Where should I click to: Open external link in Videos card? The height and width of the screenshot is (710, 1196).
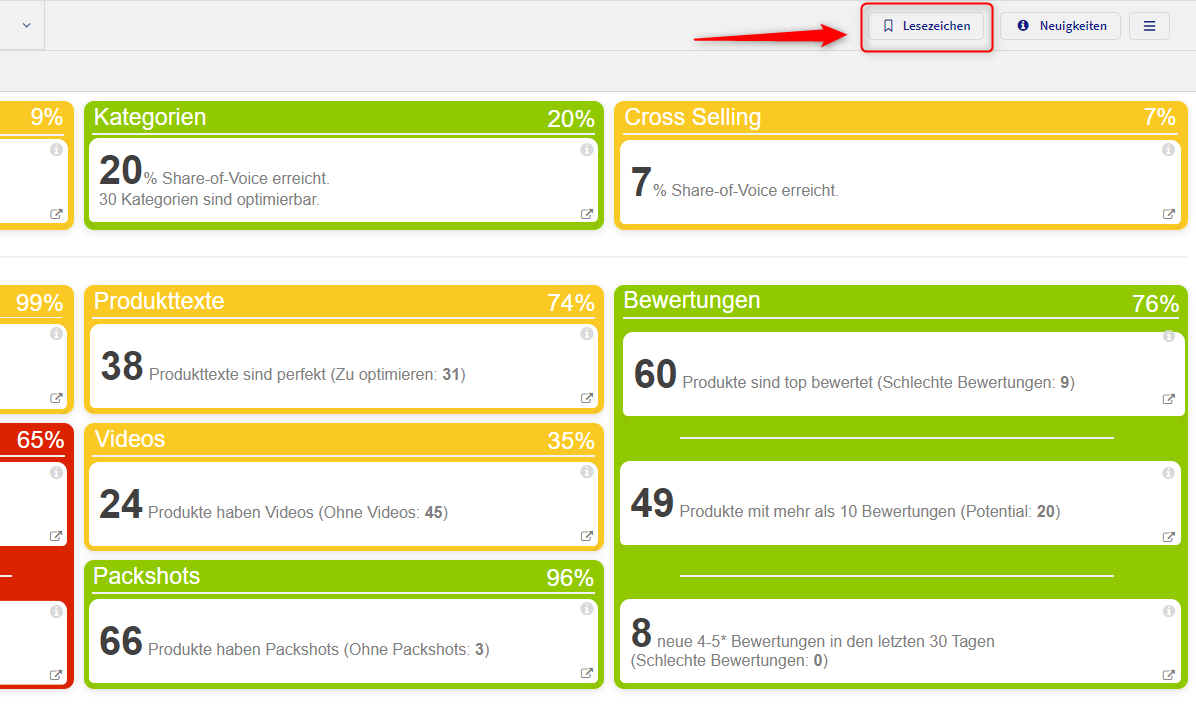[x=587, y=536]
